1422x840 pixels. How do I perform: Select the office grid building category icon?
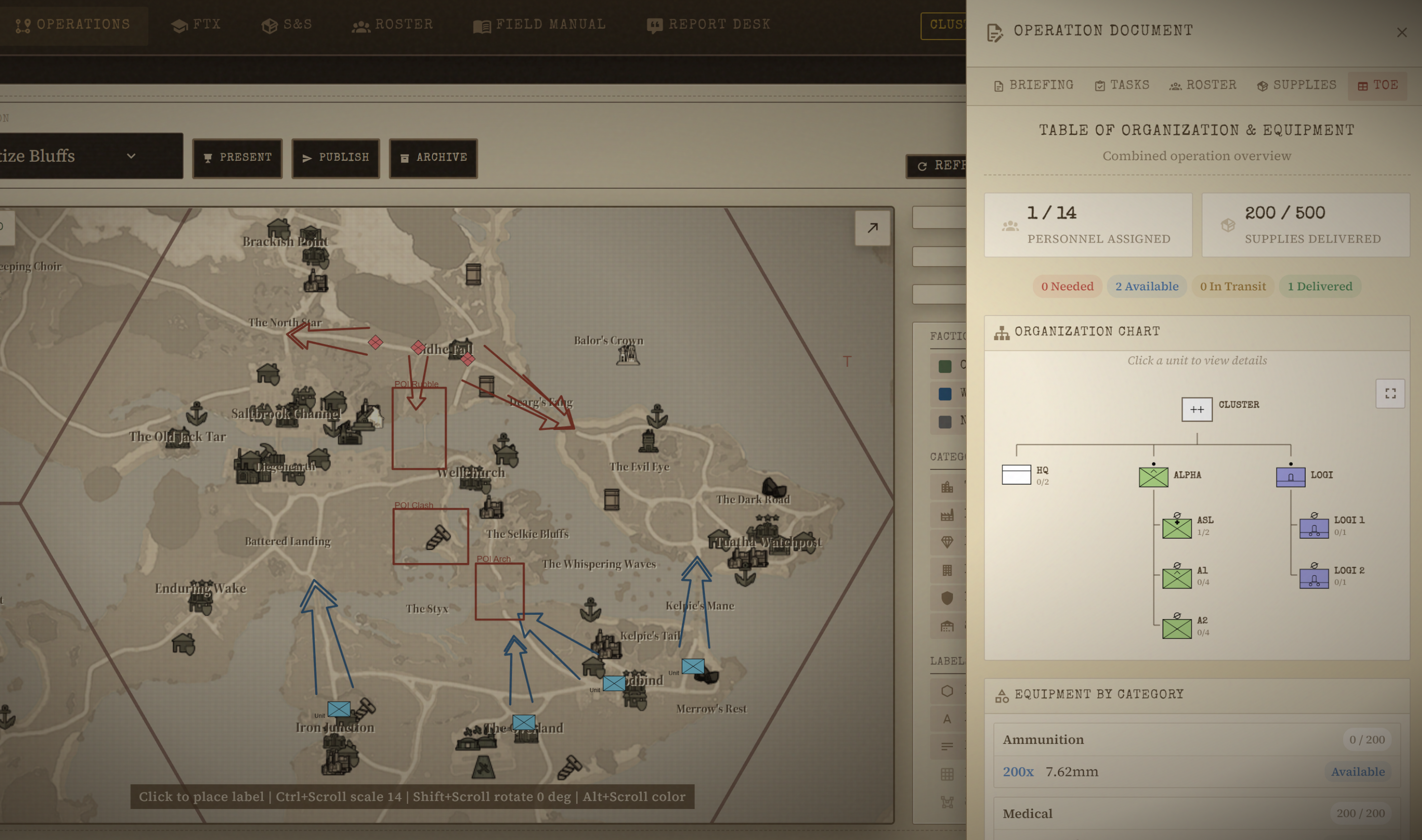click(x=947, y=570)
